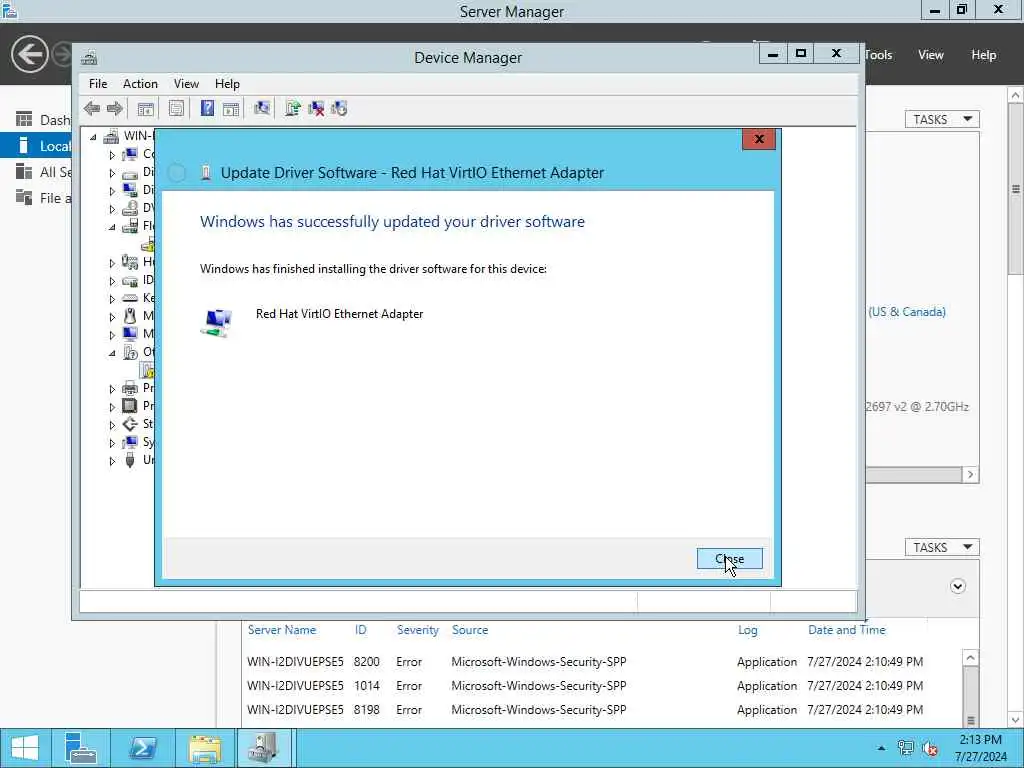Screen dimensions: 1024x768
Task: Open the lower TASKS dropdown above events
Action: pyautogui.click(x=942, y=547)
